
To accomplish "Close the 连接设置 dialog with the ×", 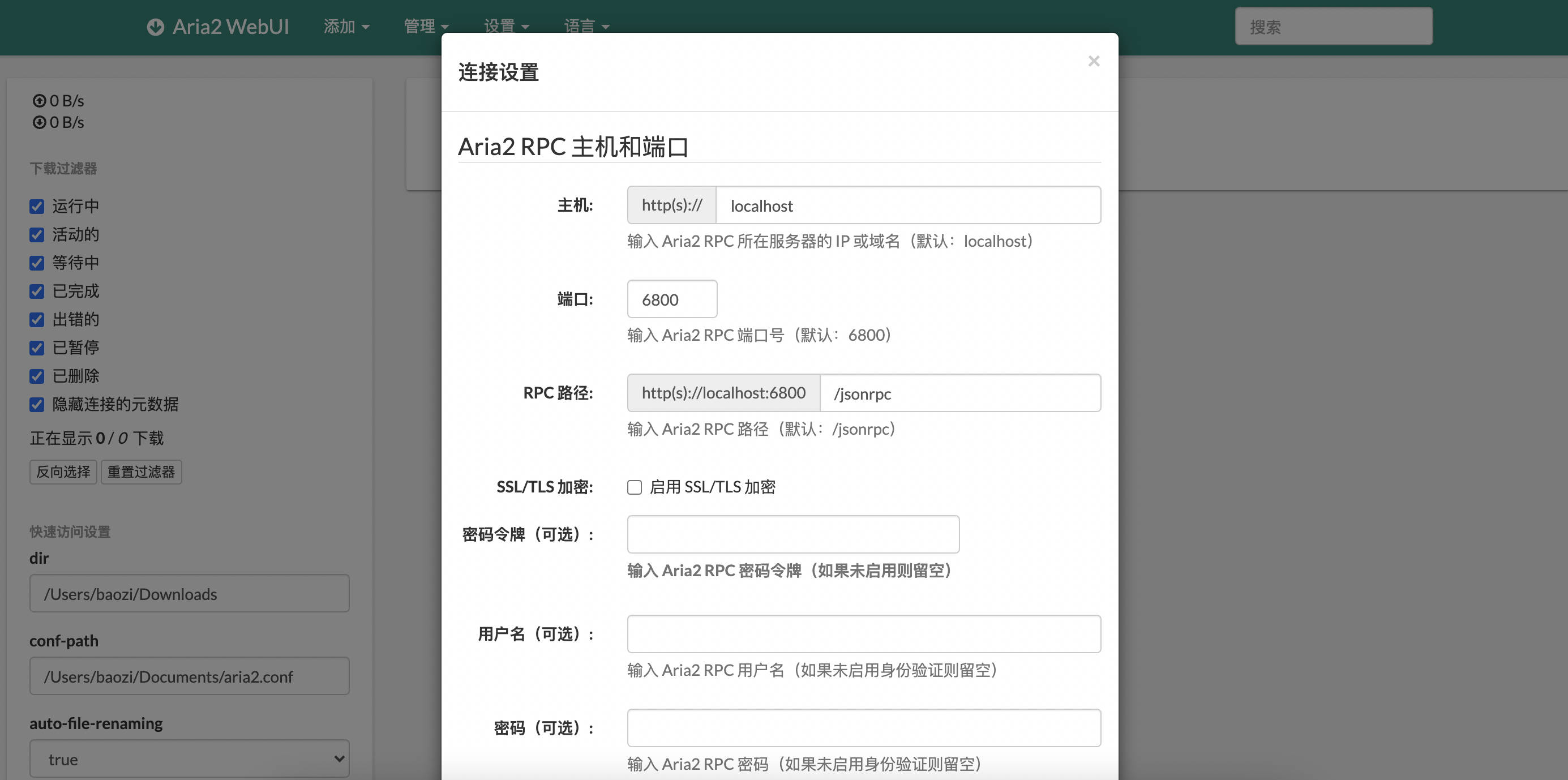I will (1094, 61).
